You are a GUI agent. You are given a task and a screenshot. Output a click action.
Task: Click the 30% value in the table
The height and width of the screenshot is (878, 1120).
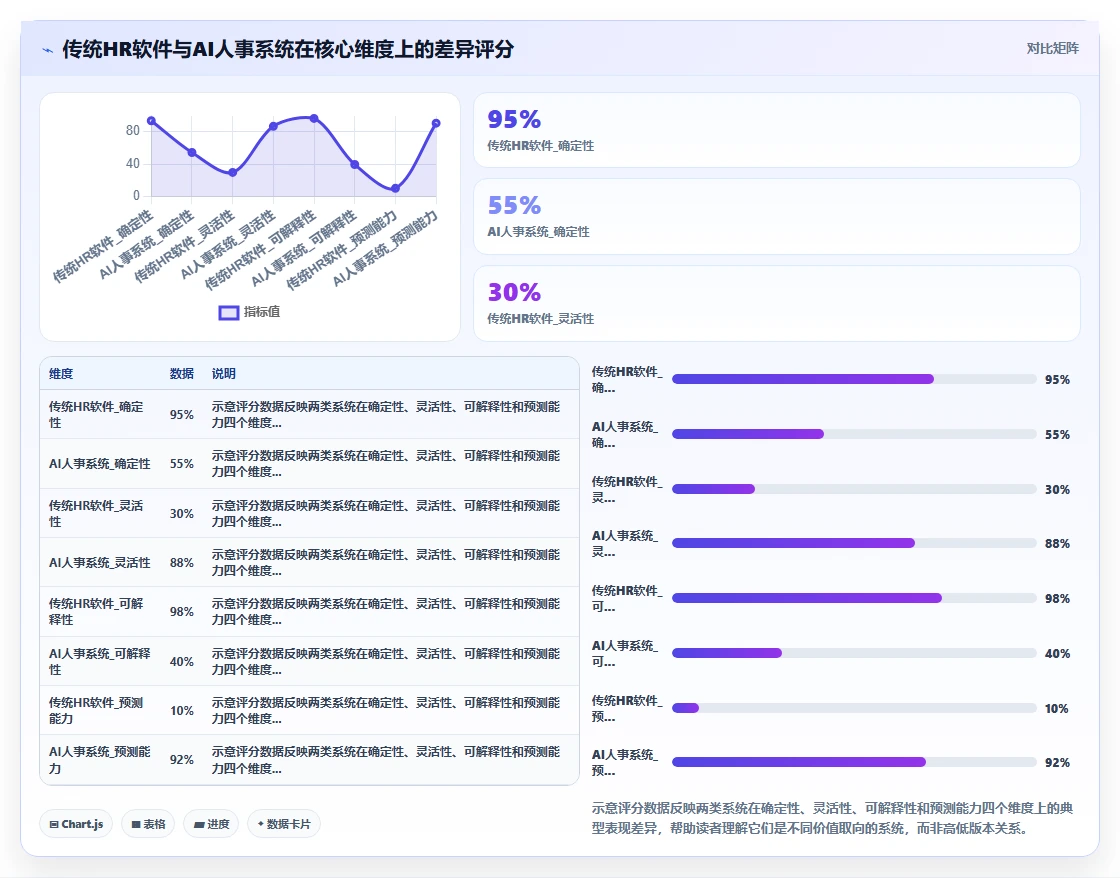[x=181, y=514]
